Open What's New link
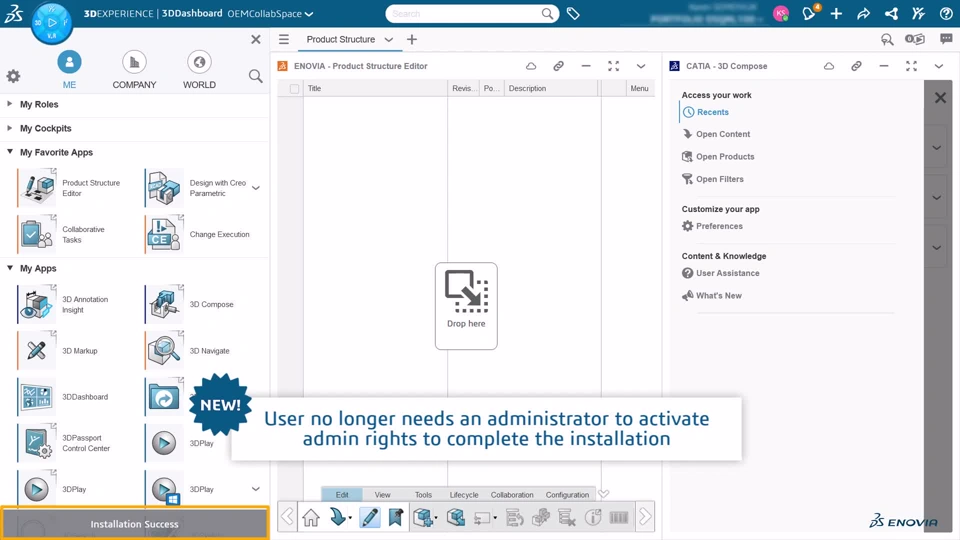 point(718,295)
